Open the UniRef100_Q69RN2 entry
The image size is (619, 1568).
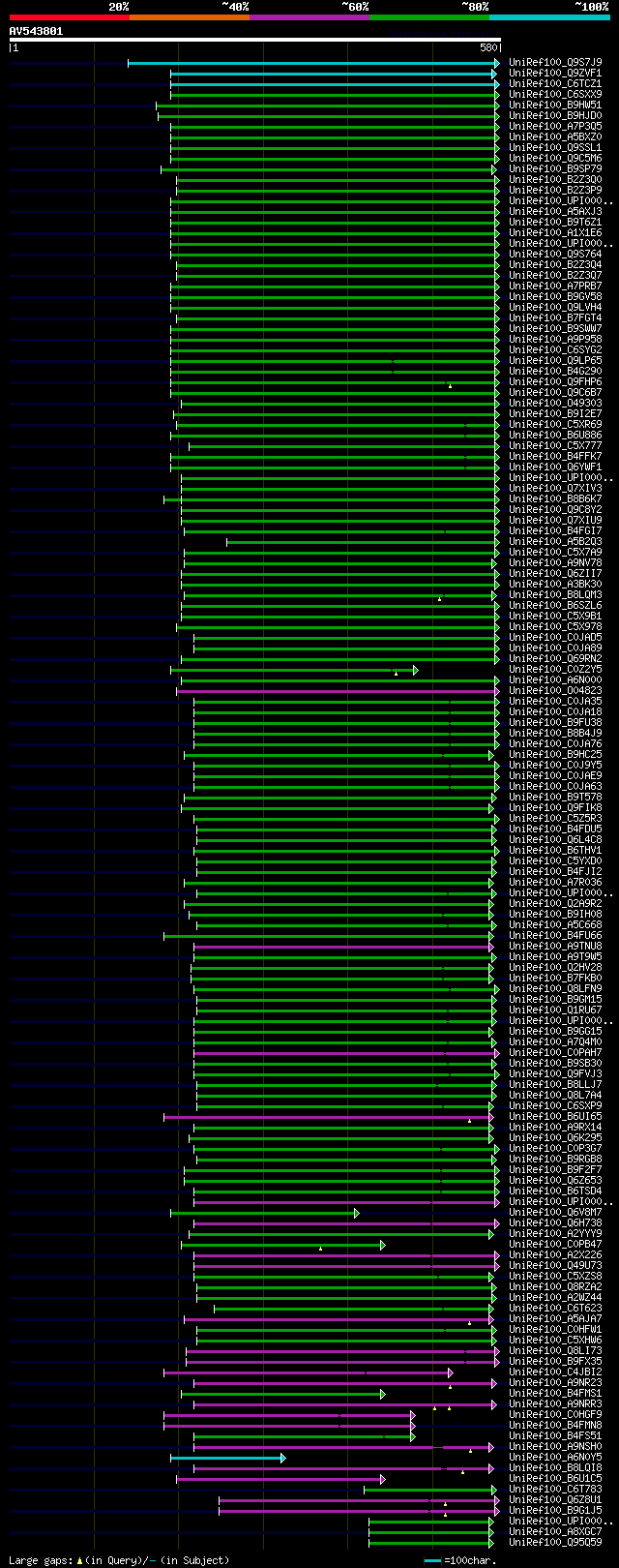coord(555,658)
